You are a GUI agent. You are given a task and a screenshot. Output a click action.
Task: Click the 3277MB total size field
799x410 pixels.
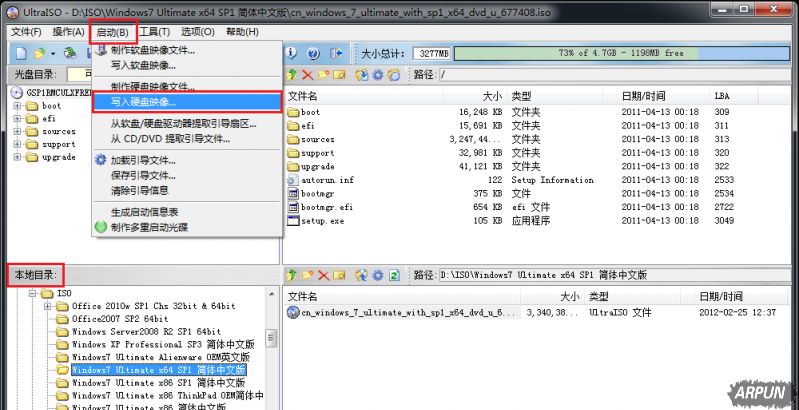point(432,53)
